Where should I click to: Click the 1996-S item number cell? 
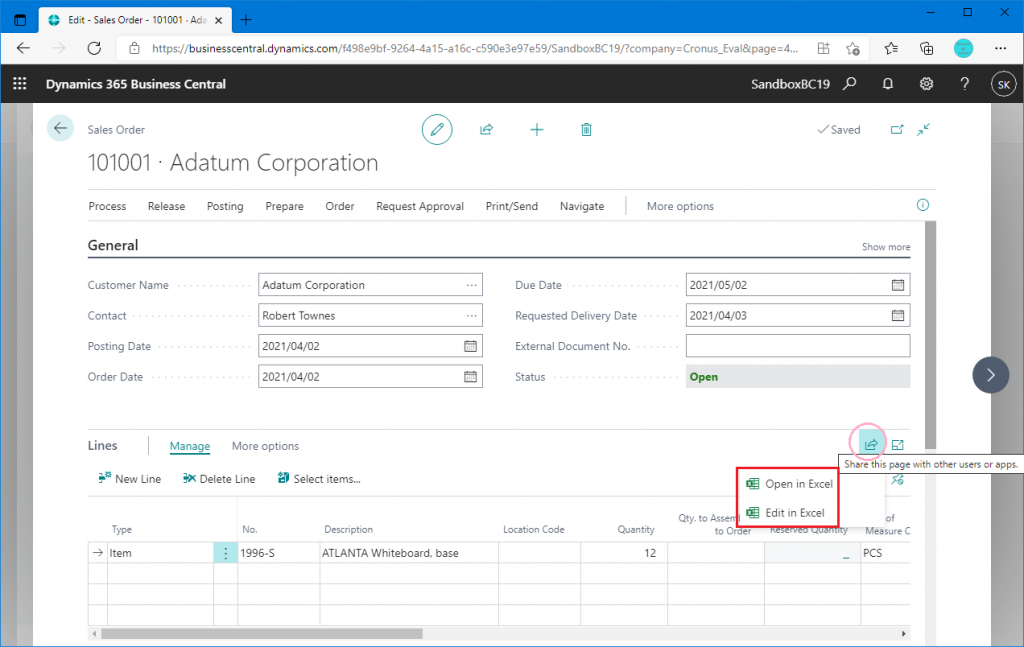click(x=279, y=553)
